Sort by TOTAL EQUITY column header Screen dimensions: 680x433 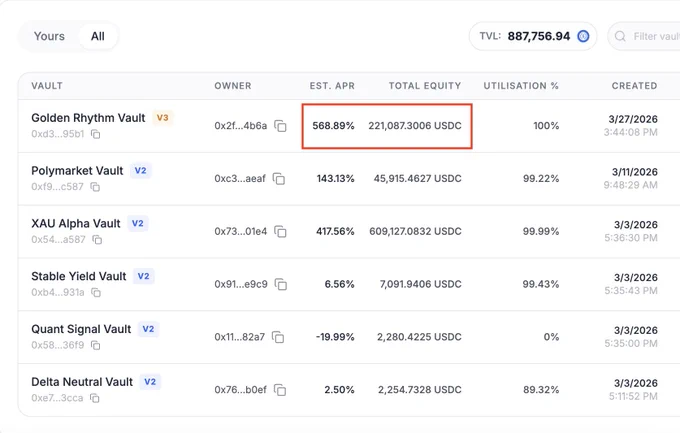[425, 86]
